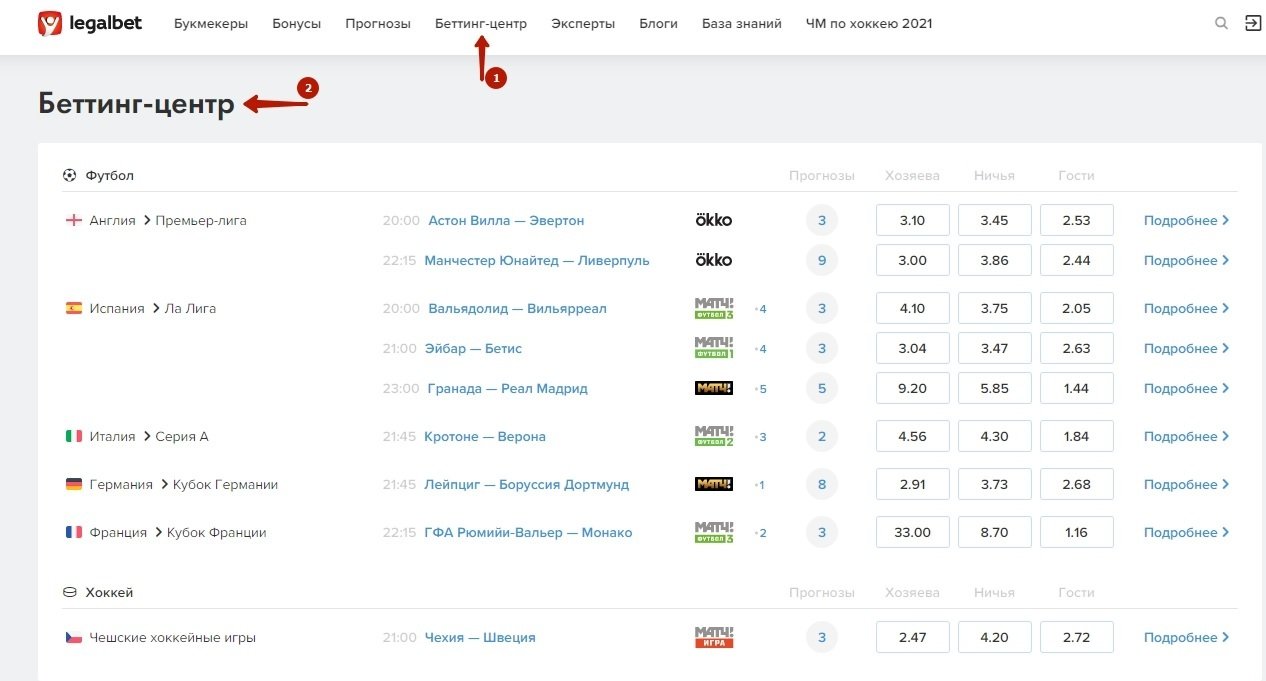Click the football icon next to Футбол
Image resolution: width=1266 pixels, height=681 pixels.
tap(69, 175)
